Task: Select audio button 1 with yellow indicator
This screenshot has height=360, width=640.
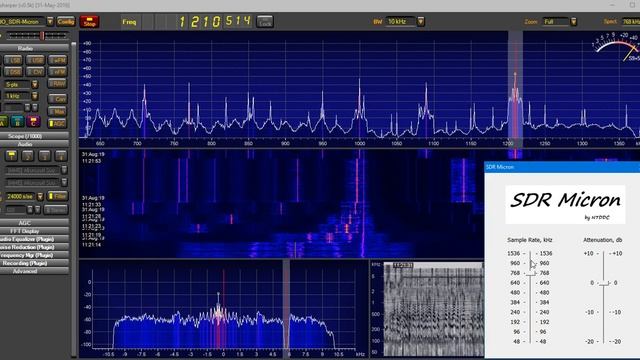Action: pyautogui.click(x=11, y=156)
